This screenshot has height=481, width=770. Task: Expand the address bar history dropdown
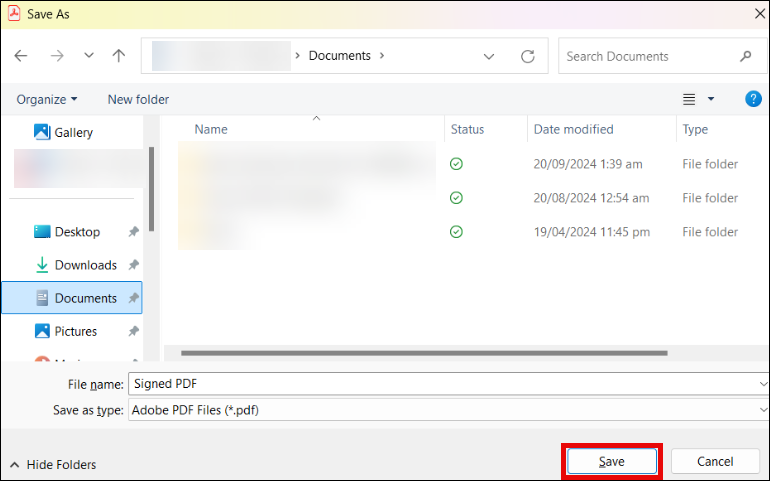488,56
